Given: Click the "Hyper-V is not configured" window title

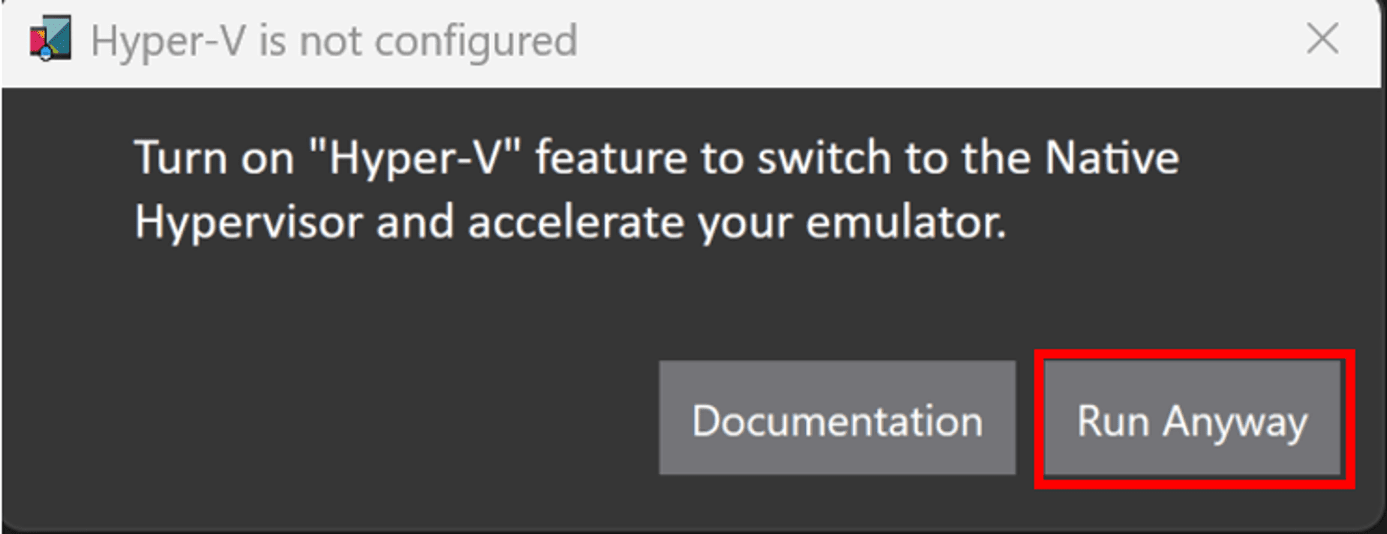Looking at the screenshot, I should click(334, 41).
